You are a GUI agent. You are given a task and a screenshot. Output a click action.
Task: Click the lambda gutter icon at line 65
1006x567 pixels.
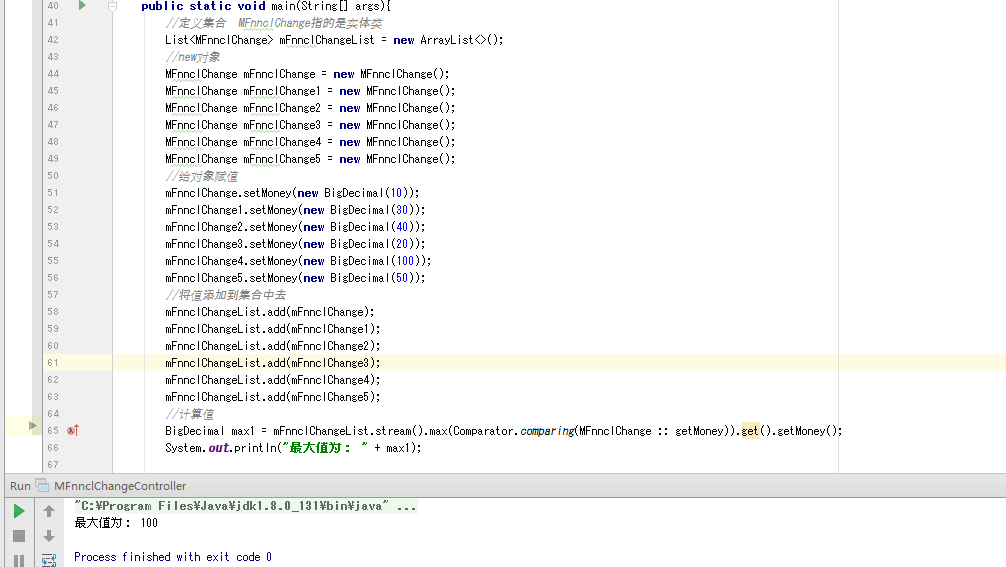click(x=72, y=430)
